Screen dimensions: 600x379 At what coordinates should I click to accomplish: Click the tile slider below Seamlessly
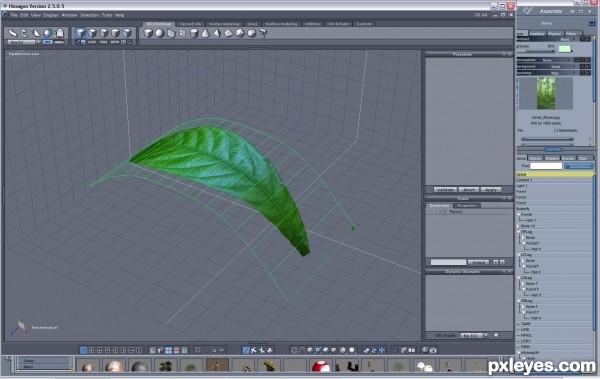pyautogui.click(x=548, y=139)
